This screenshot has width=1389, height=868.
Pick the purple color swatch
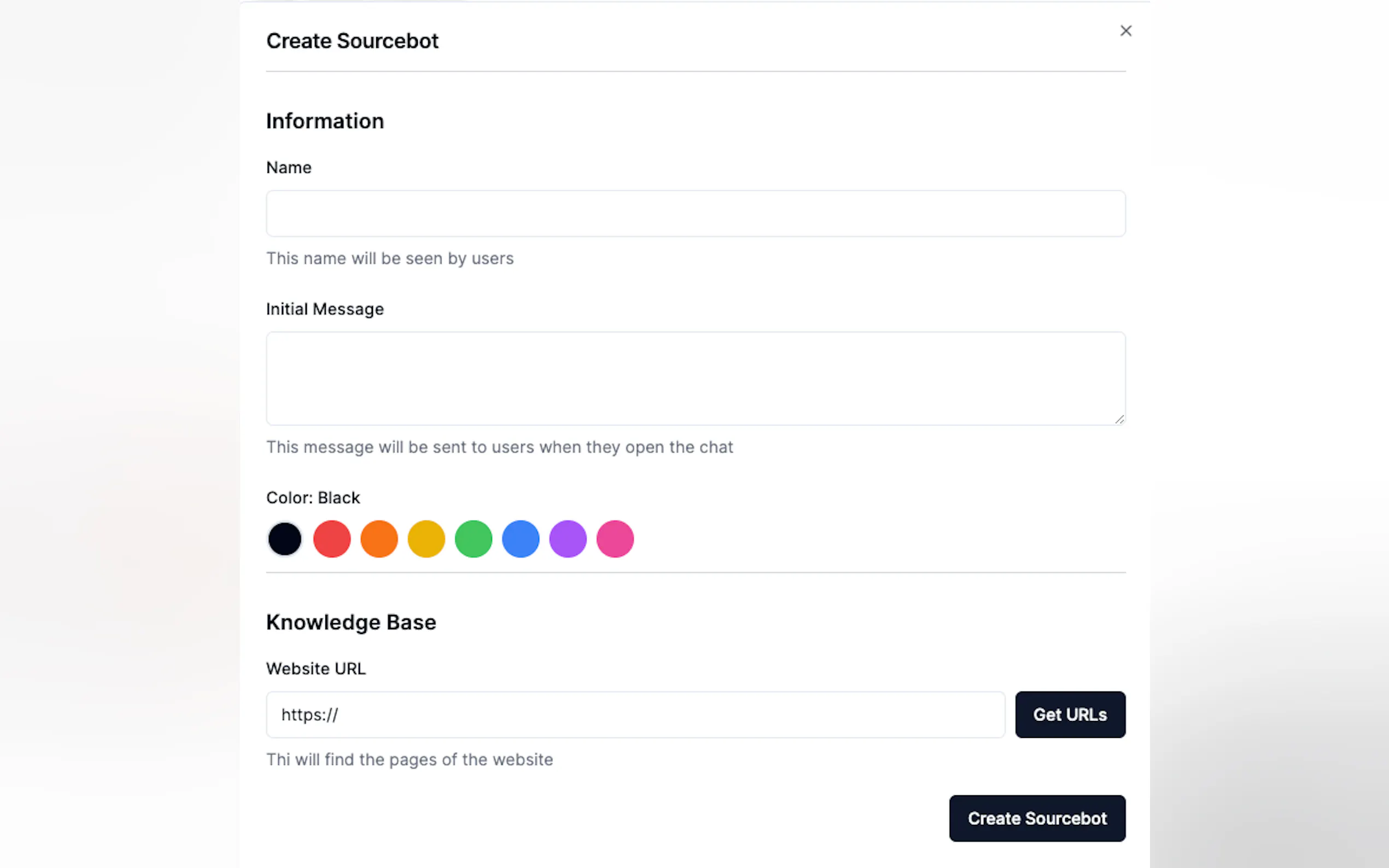coord(568,538)
